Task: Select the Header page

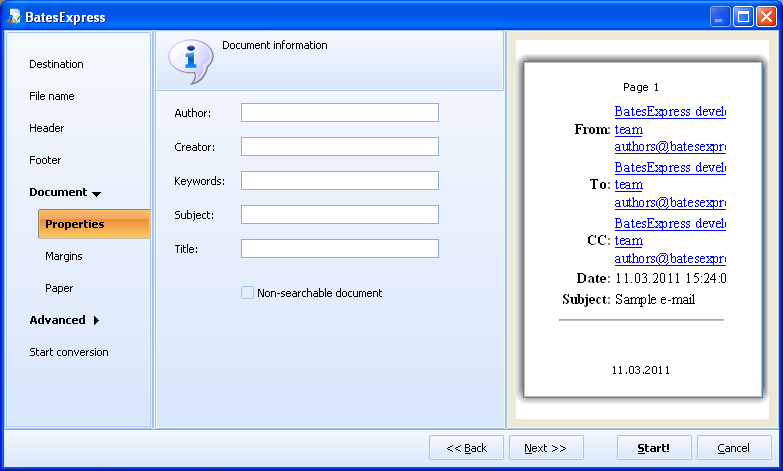Action: (x=46, y=128)
